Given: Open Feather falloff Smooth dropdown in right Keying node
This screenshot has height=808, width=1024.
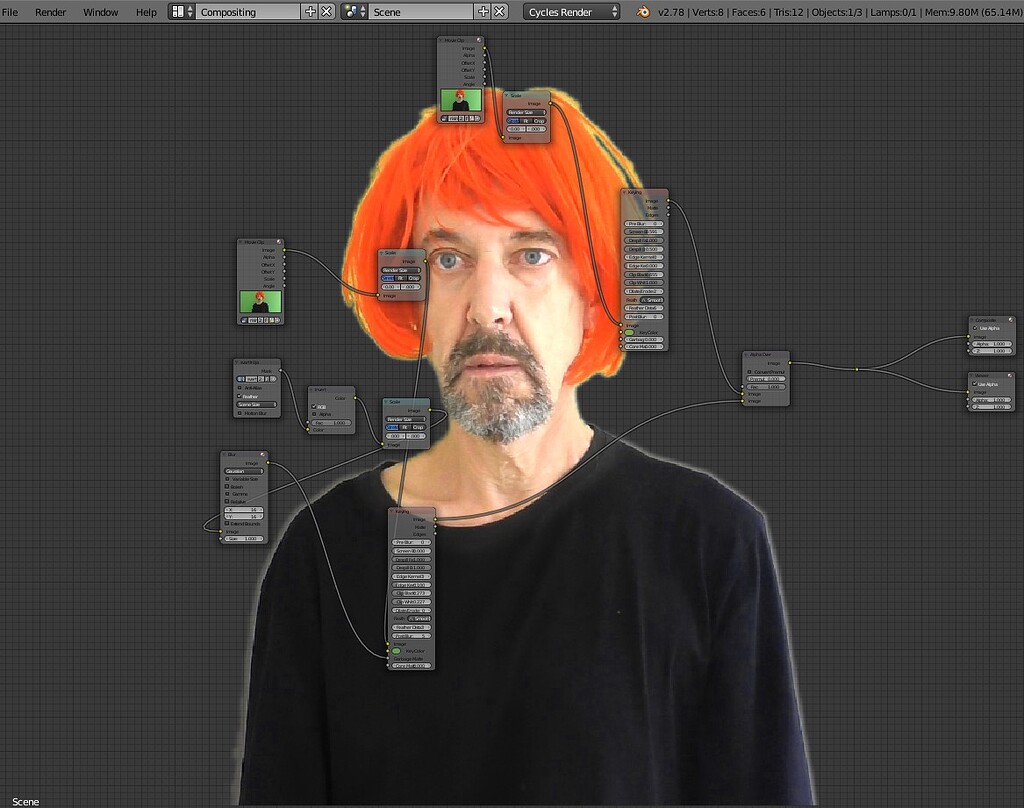Looking at the screenshot, I should [652, 300].
